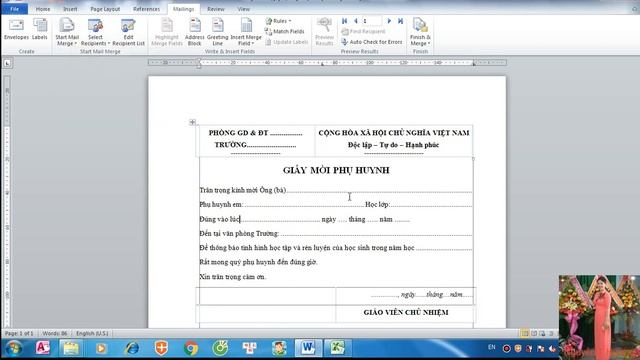Toggle Preview Results
The width and height of the screenshot is (640, 360).
(x=324, y=32)
